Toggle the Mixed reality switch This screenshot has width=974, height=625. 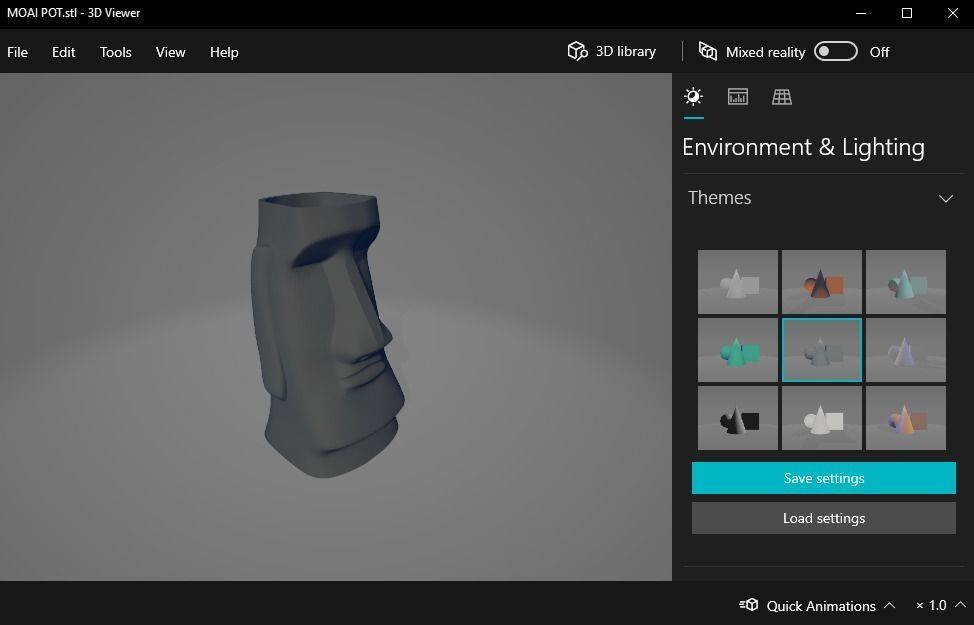pyautogui.click(x=835, y=52)
